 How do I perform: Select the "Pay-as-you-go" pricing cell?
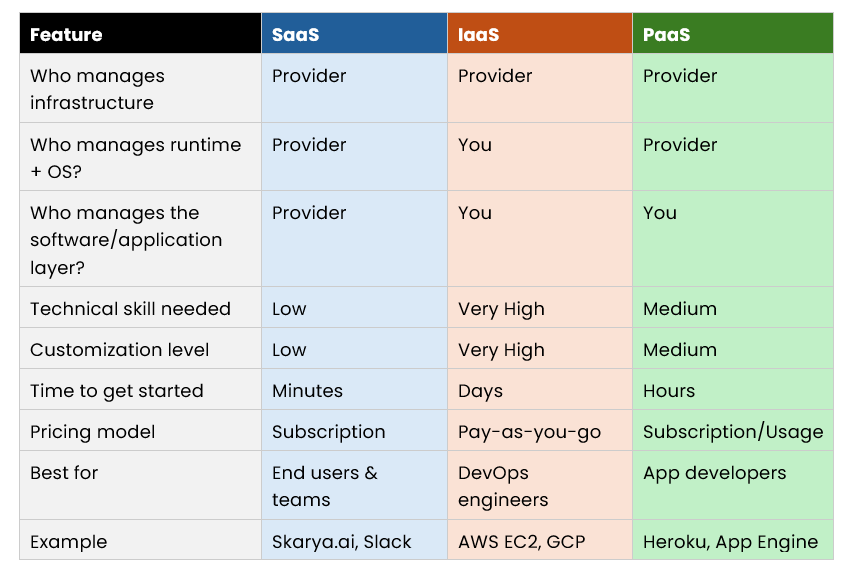529,432
